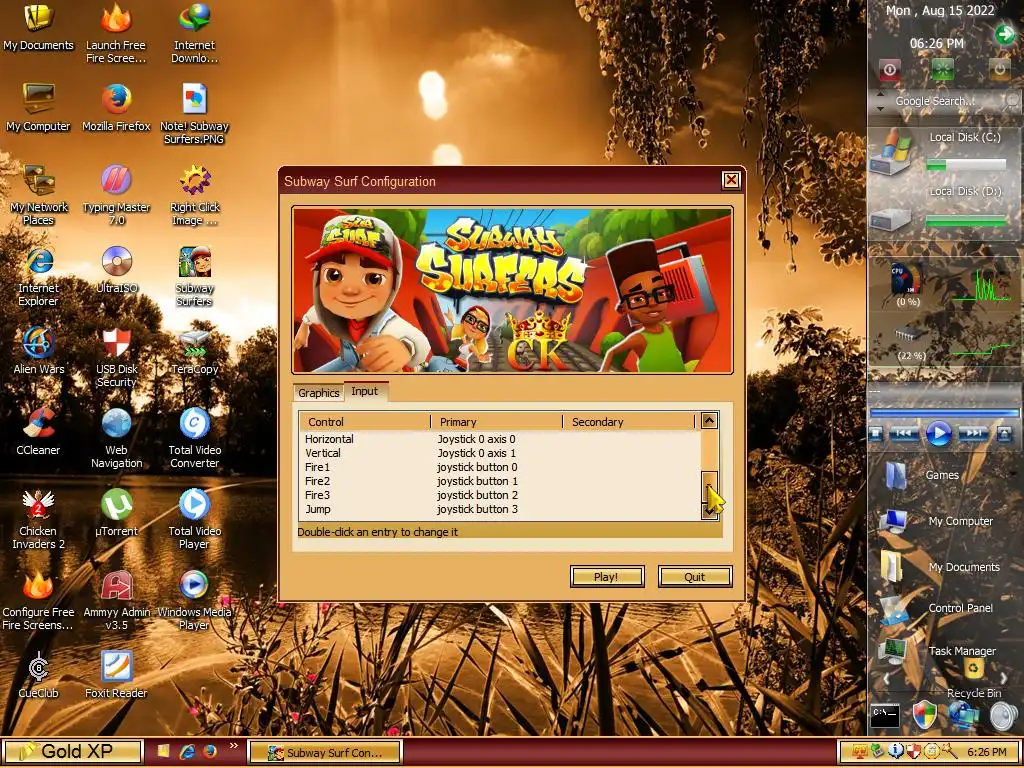Select the Fire1 control row
The height and width of the screenshot is (768, 1024).
point(500,467)
